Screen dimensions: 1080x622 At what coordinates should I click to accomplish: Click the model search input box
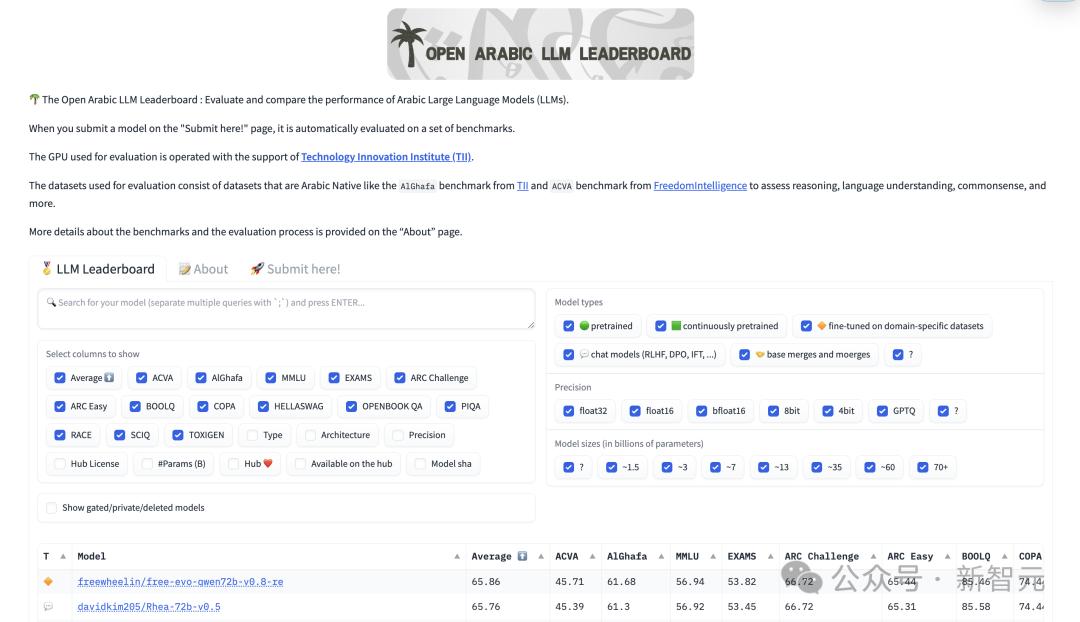pyautogui.click(x=286, y=309)
